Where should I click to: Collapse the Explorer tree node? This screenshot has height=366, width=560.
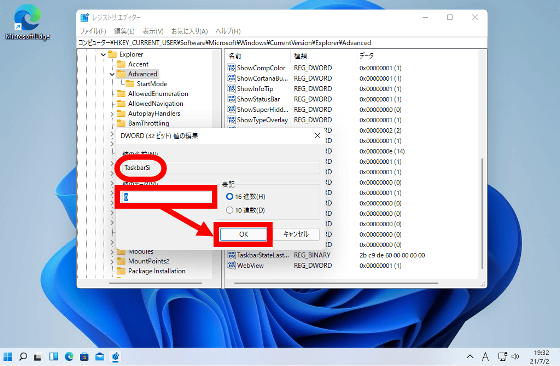(x=104, y=55)
